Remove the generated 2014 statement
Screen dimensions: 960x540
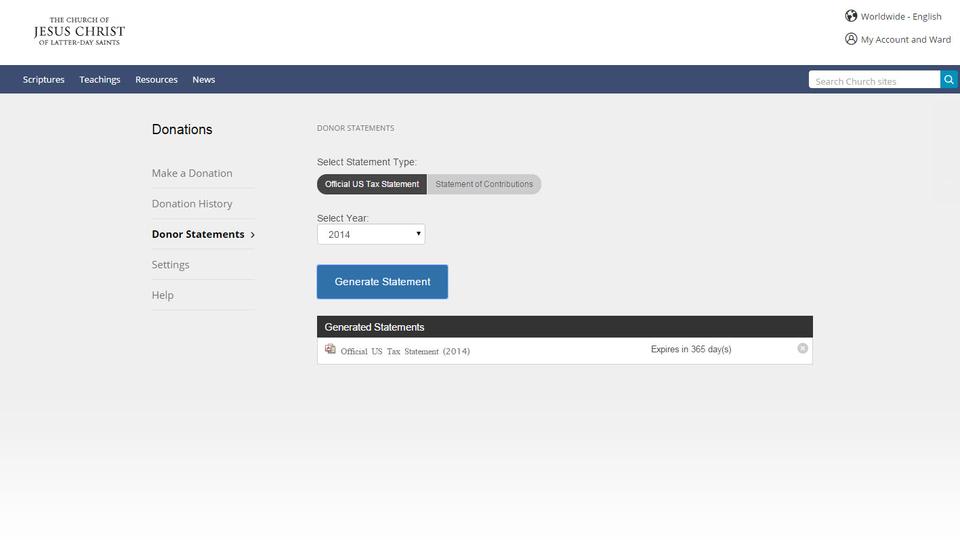pyautogui.click(x=802, y=348)
